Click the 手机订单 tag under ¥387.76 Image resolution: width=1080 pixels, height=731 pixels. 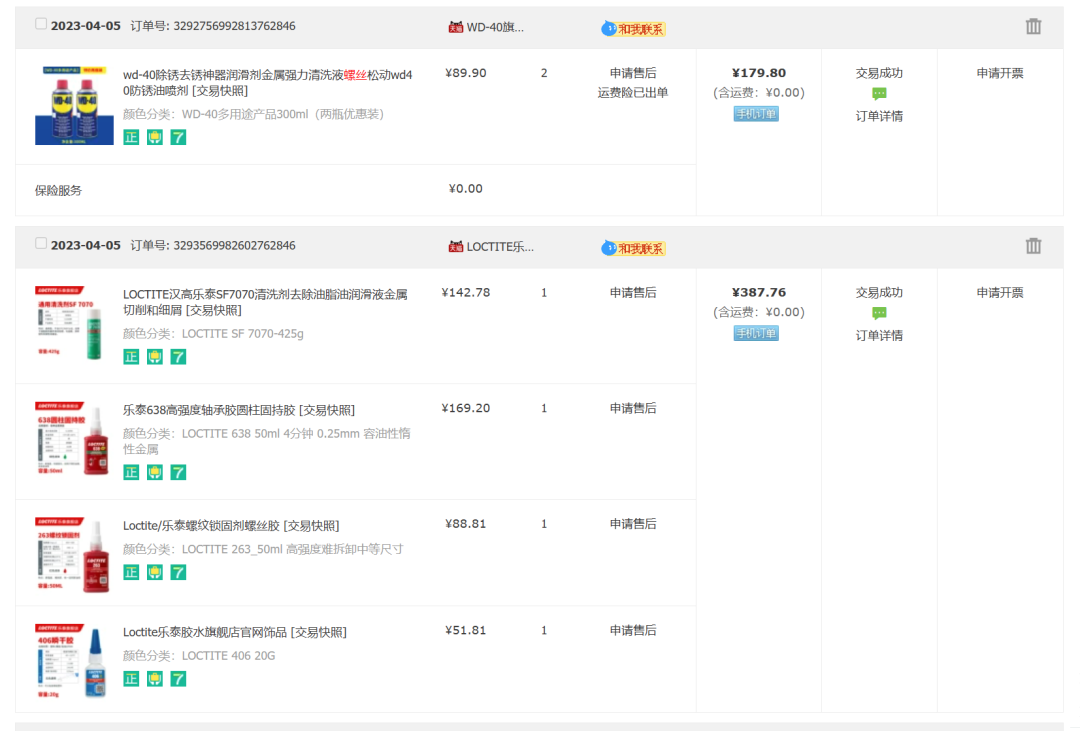point(756,333)
